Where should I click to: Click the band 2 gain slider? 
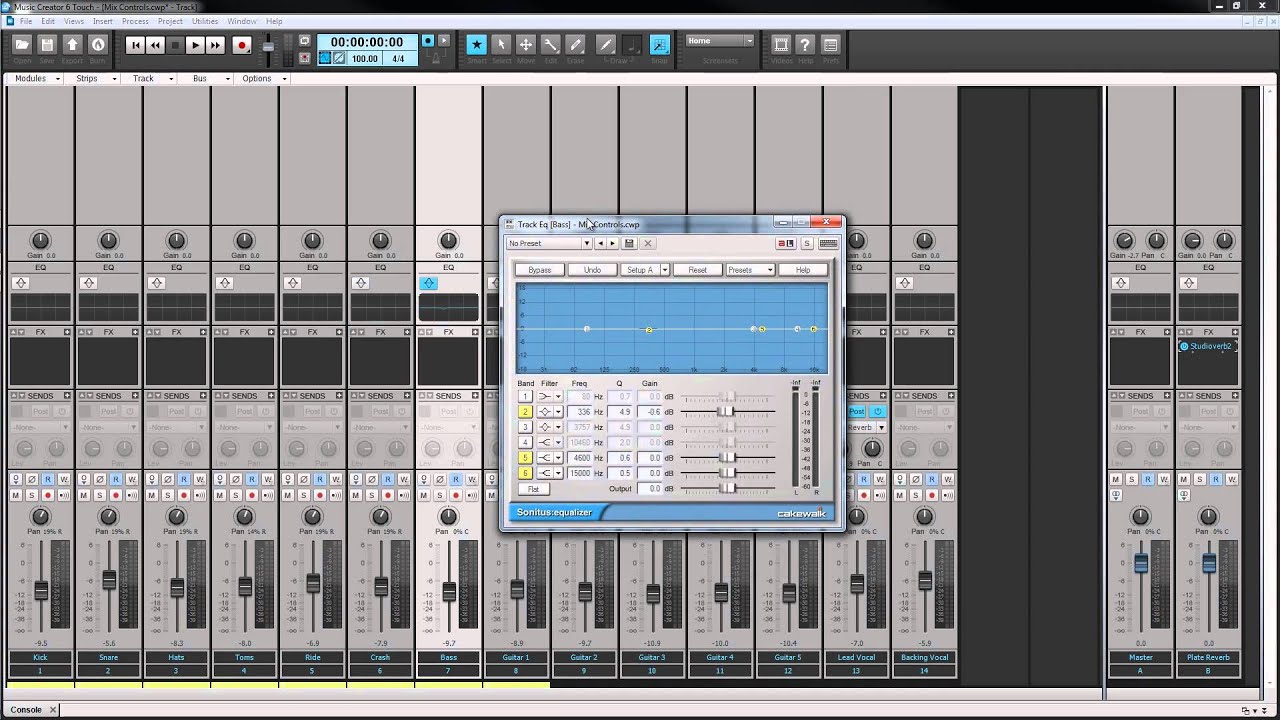click(x=727, y=412)
